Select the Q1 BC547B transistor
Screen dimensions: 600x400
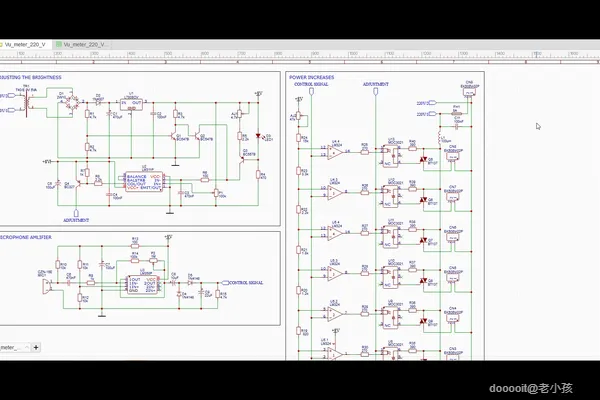[x=174, y=136]
